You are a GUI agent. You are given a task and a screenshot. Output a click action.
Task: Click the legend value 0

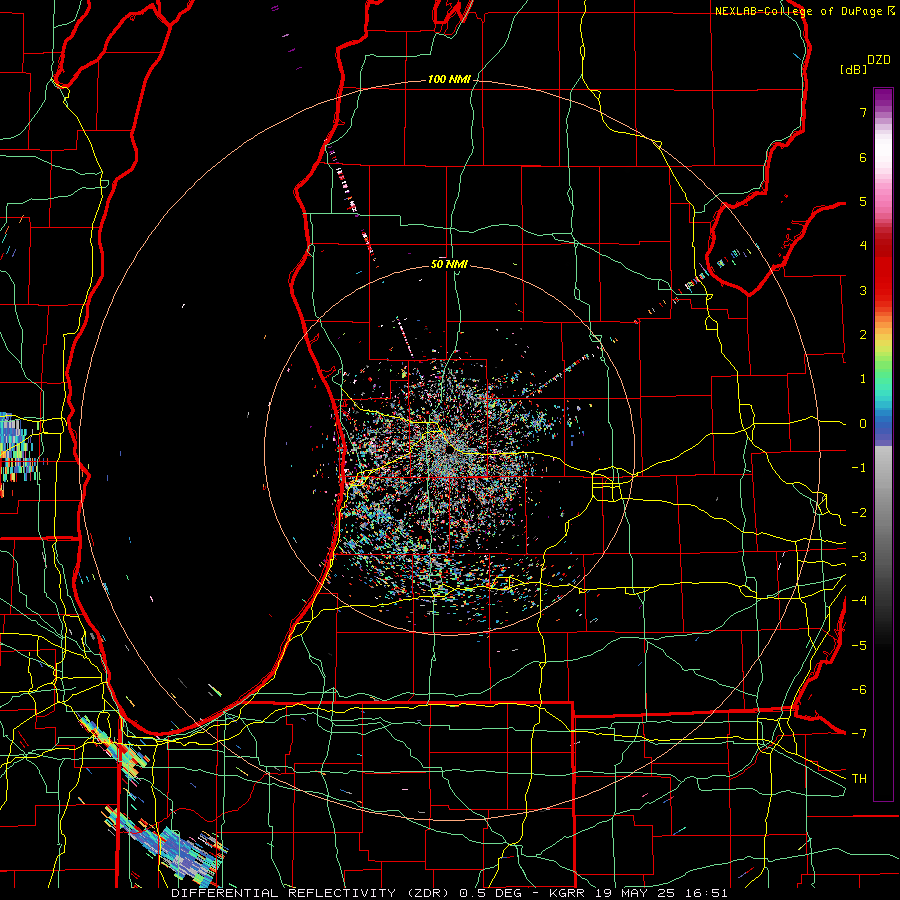tap(863, 424)
